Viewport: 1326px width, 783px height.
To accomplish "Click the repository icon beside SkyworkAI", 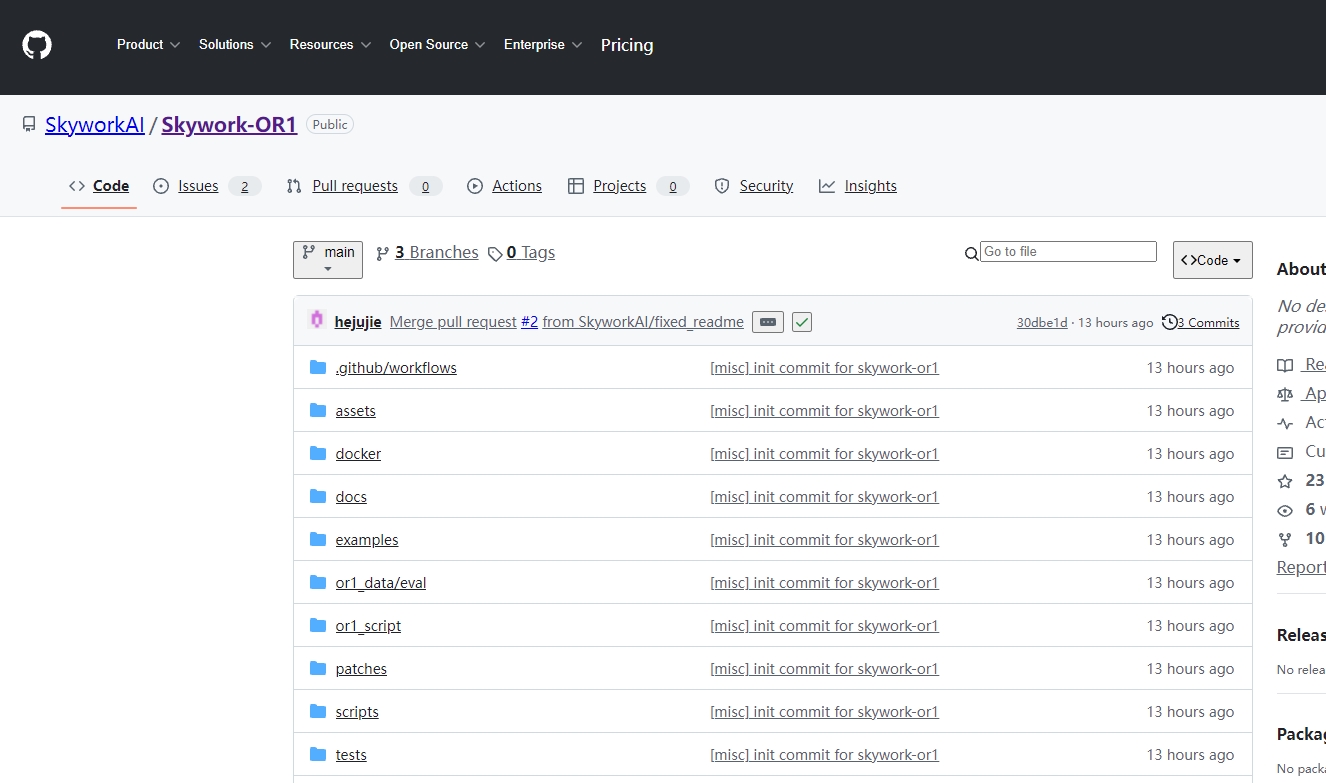I will click(29, 125).
